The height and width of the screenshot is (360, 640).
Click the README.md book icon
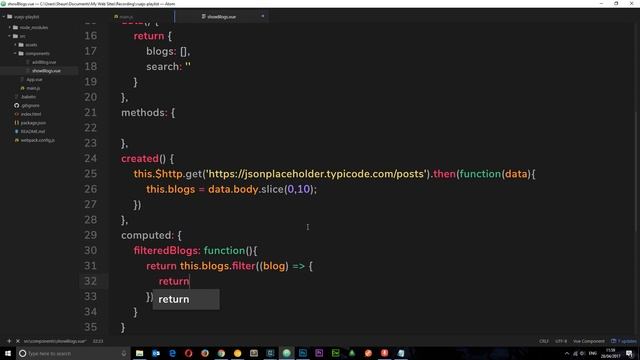click(x=17, y=131)
